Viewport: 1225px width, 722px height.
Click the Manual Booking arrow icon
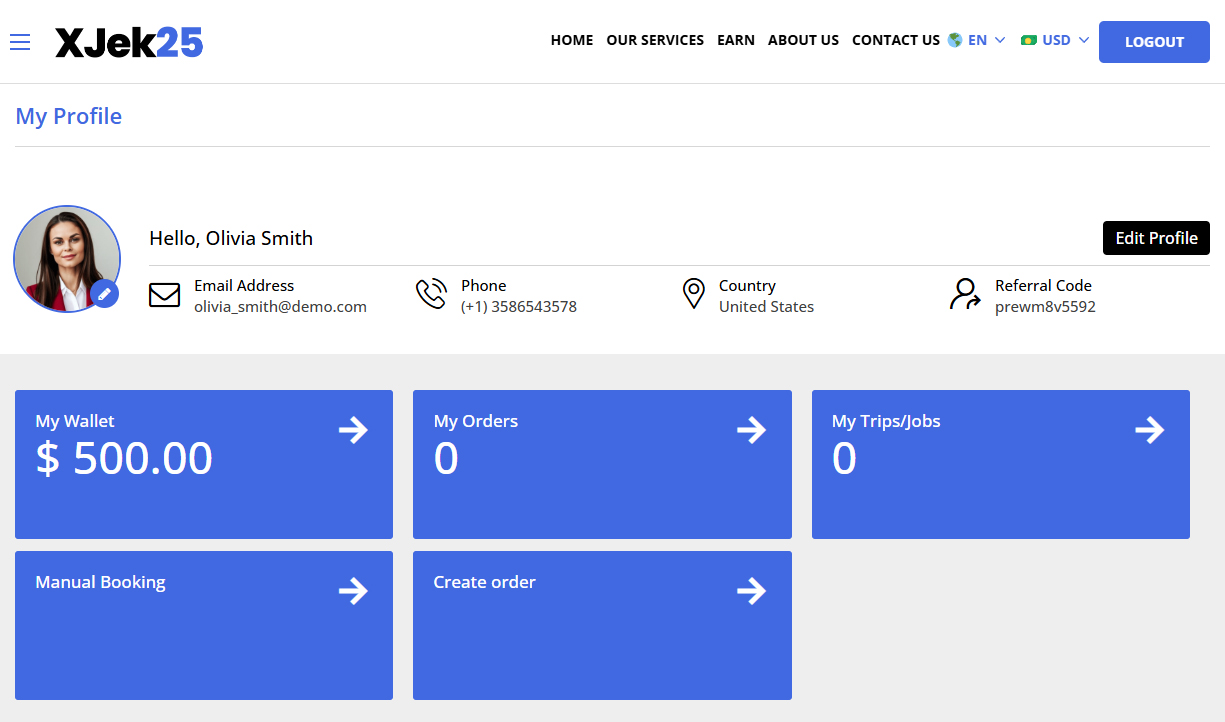[x=353, y=592]
